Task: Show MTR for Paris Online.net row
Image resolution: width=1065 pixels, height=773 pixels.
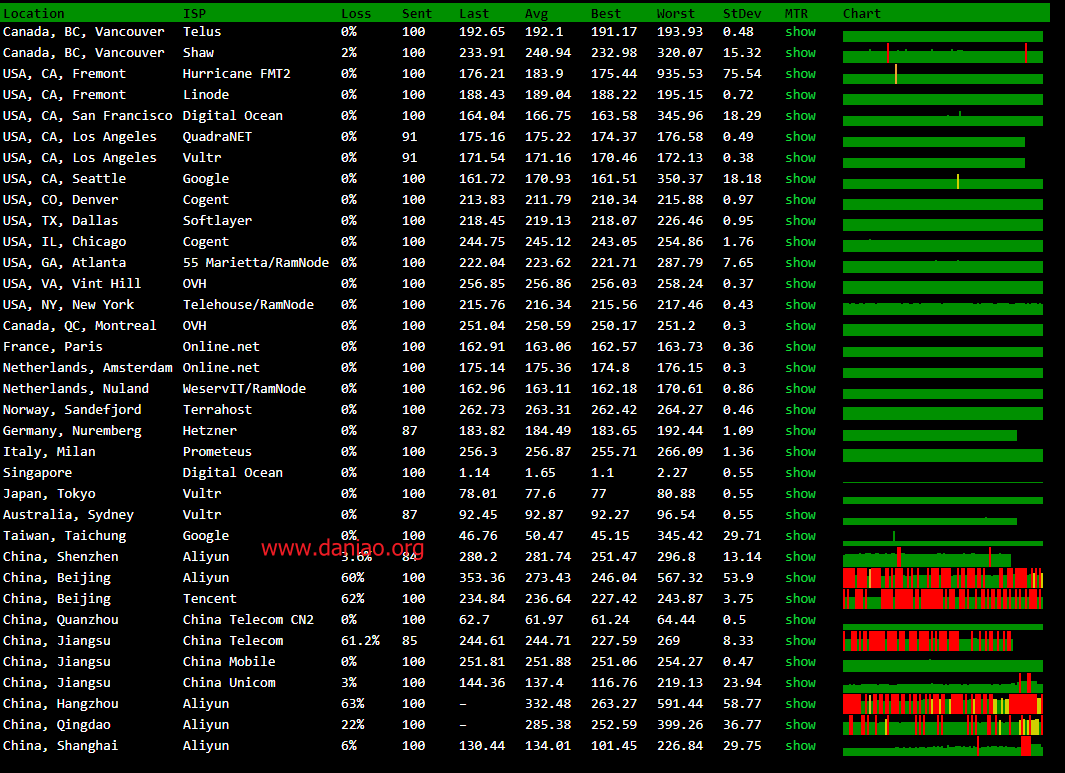Action: coord(800,347)
